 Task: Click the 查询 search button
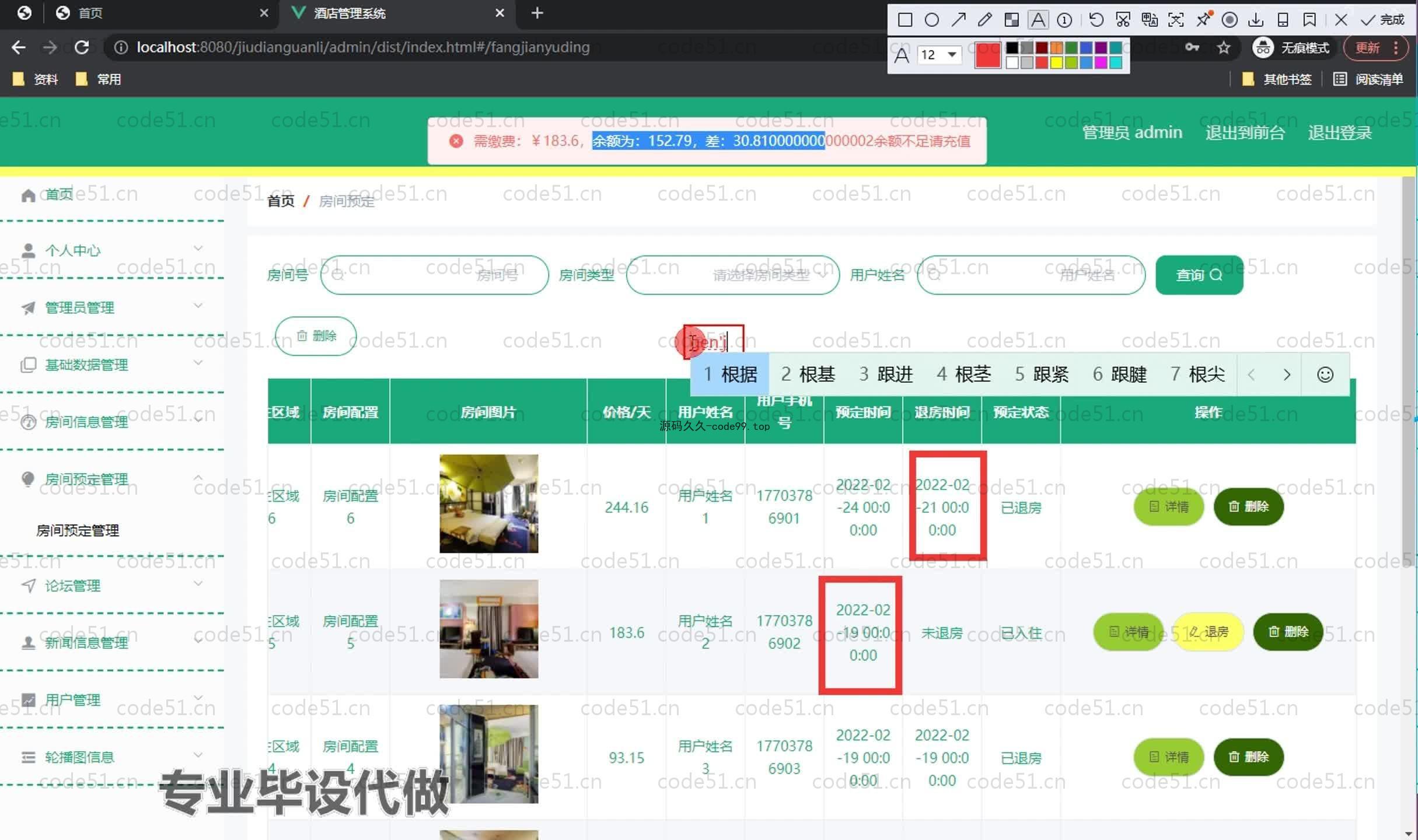1199,275
